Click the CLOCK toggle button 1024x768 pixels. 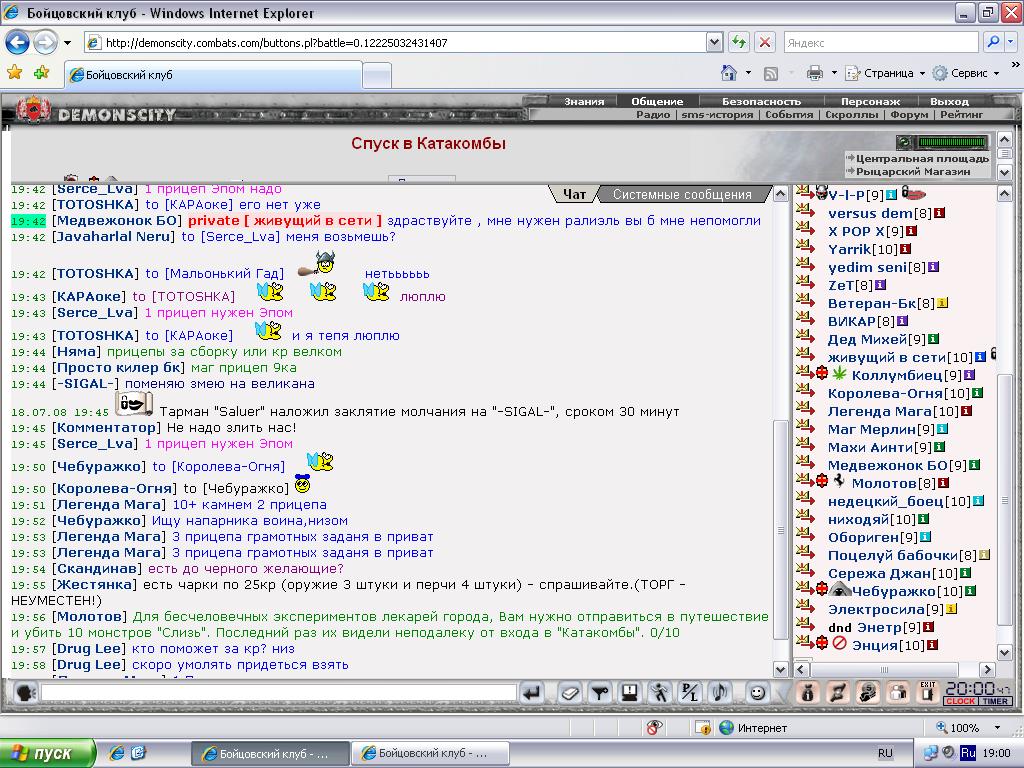(961, 701)
